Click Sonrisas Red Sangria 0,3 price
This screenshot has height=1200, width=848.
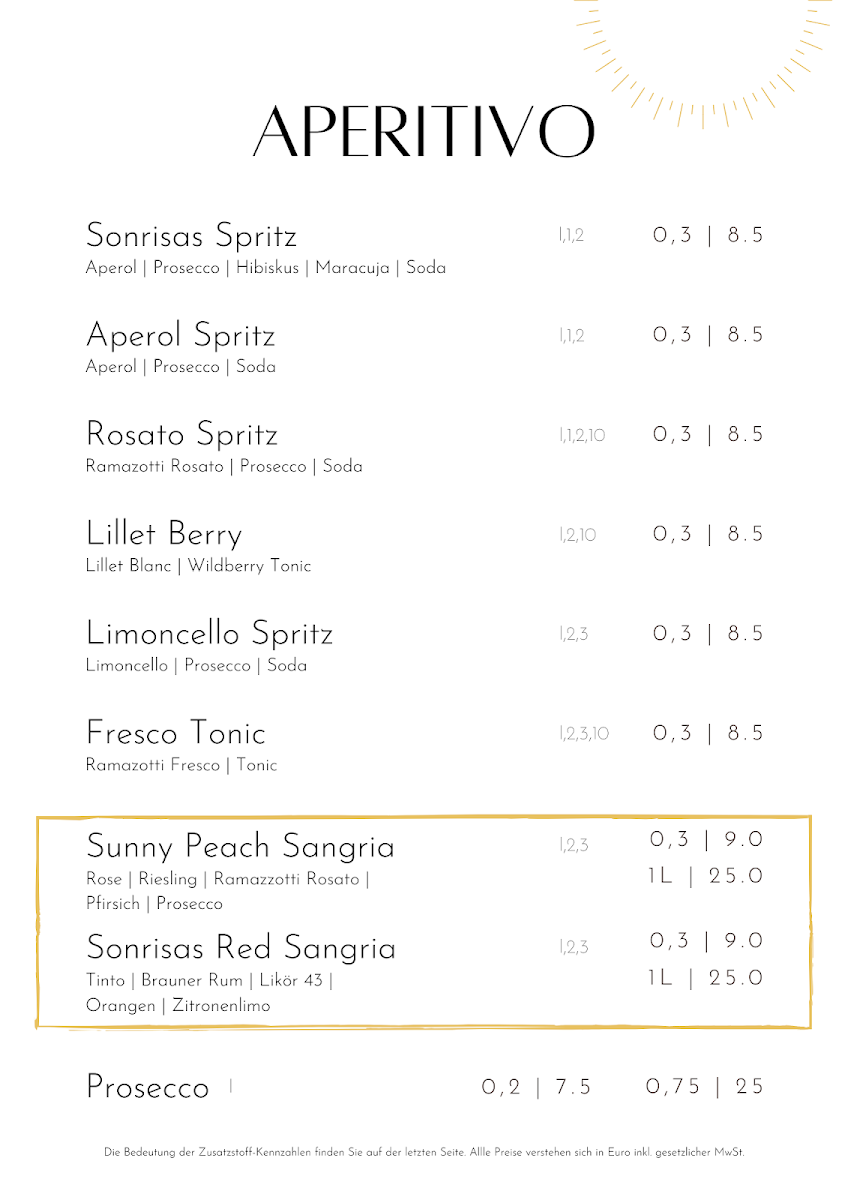coord(707,941)
